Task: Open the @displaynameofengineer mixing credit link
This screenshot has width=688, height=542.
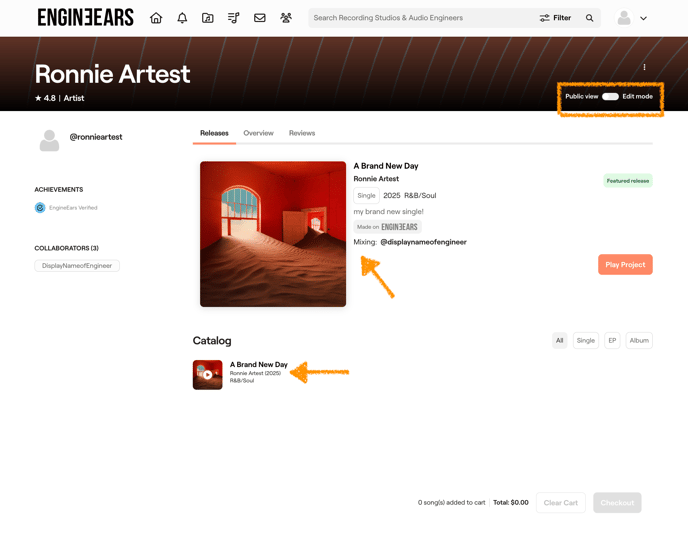Action: pyautogui.click(x=423, y=242)
